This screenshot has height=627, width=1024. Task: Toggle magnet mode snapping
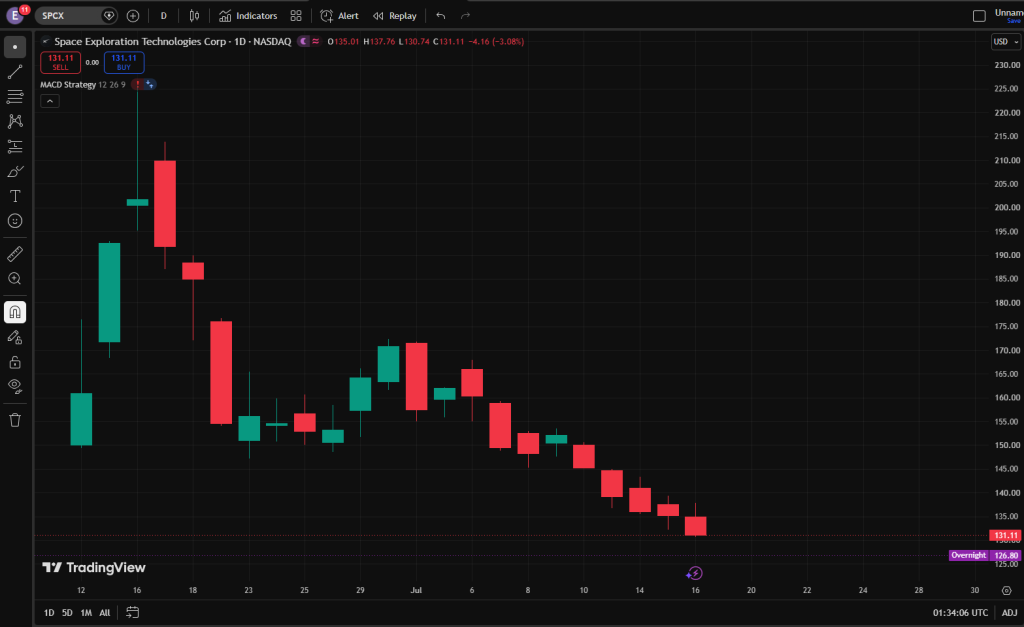15,312
